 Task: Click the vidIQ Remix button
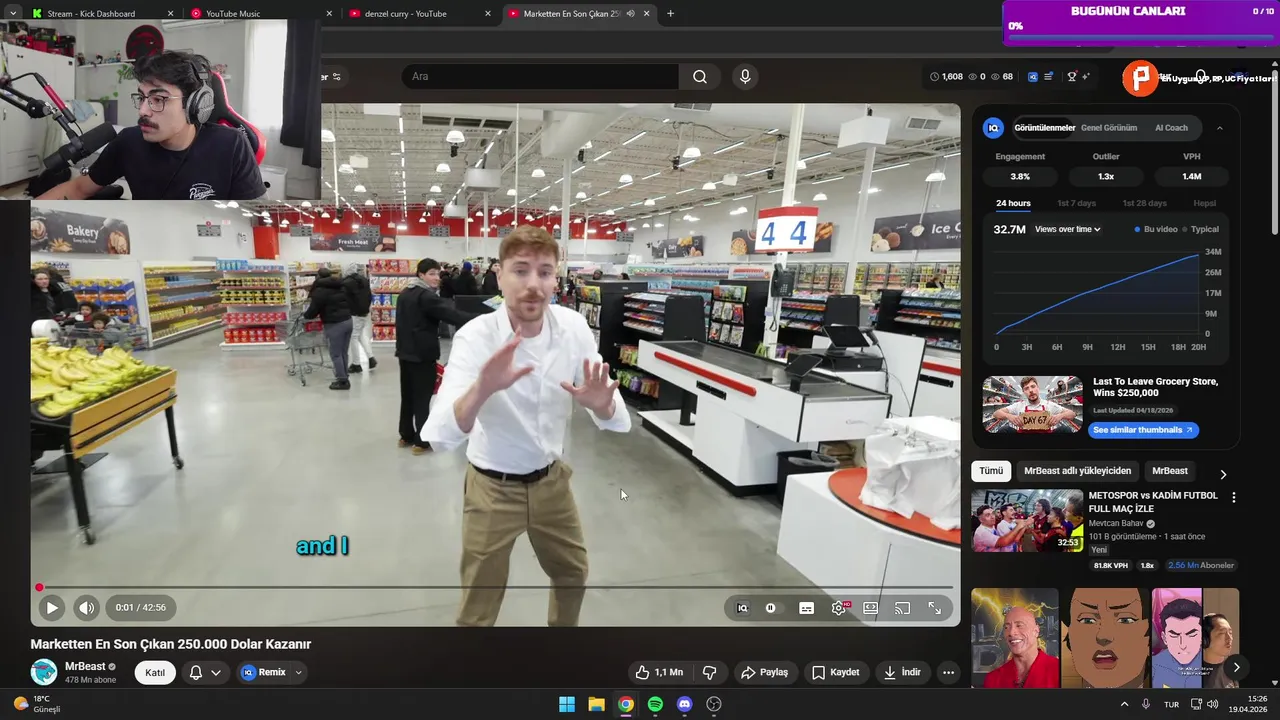click(x=264, y=672)
